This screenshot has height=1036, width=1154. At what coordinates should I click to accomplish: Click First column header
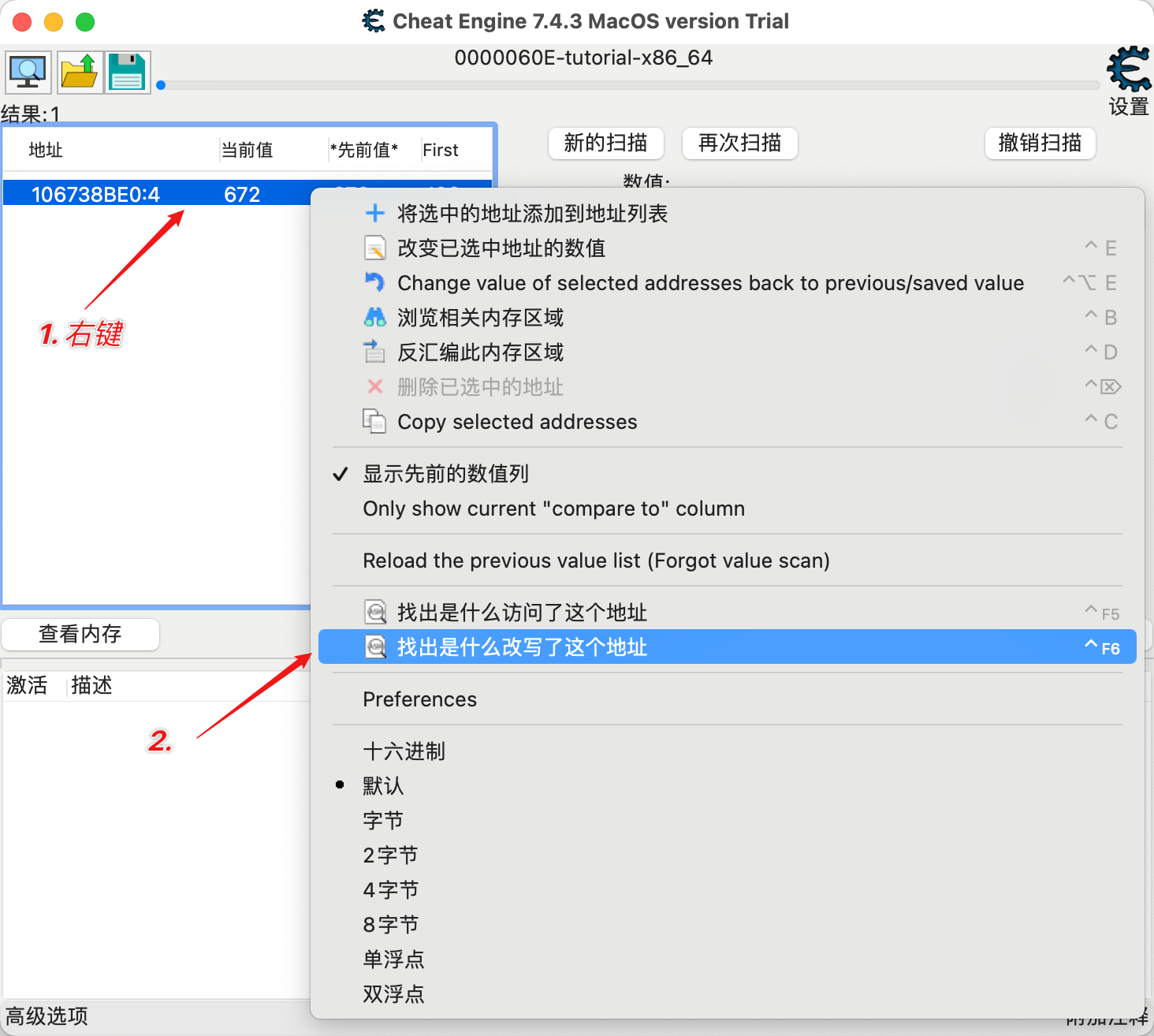pos(456,150)
